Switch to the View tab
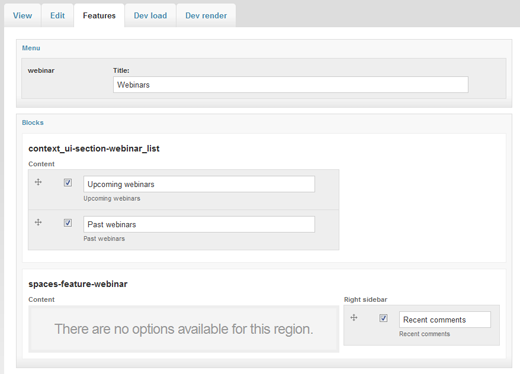 [x=22, y=16]
